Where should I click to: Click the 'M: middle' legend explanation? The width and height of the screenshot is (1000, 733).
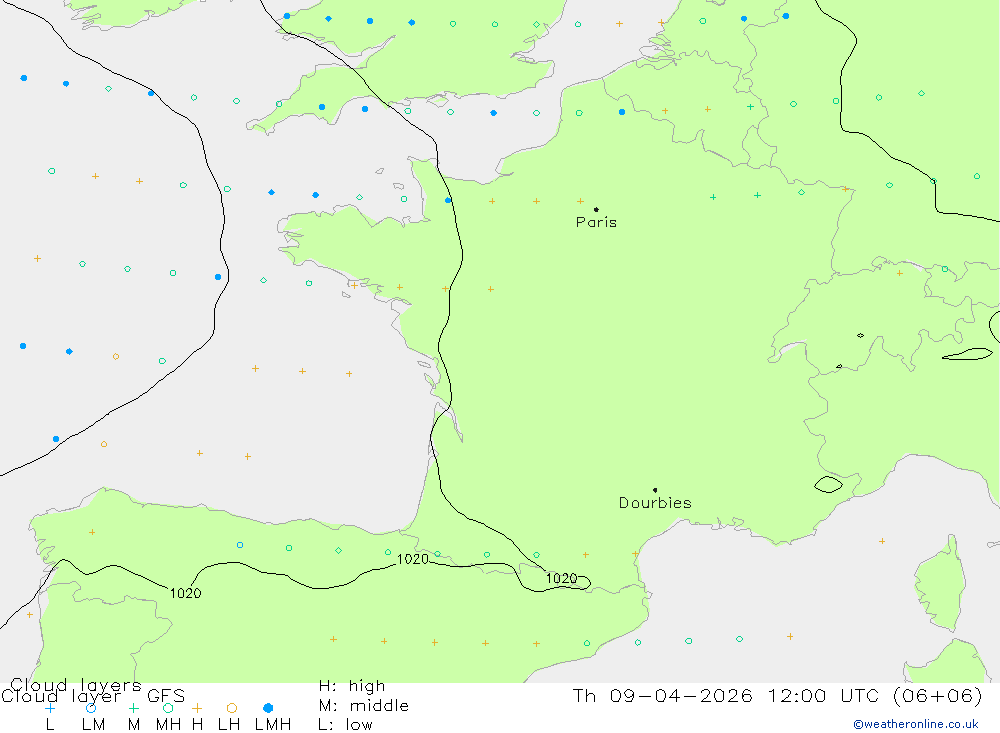364,706
